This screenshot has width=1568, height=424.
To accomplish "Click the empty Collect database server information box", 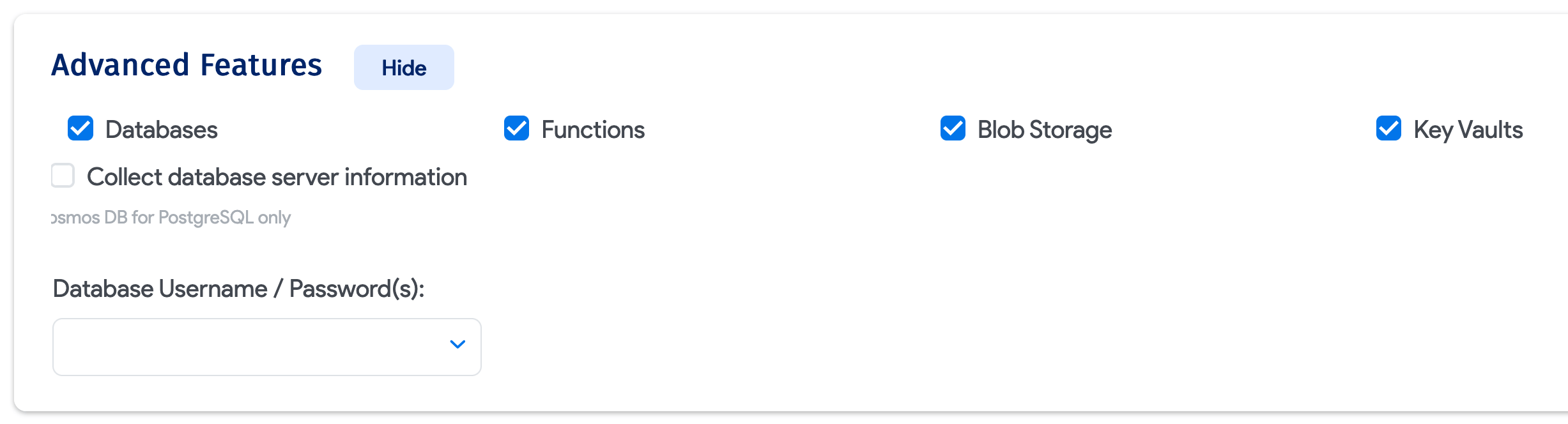I will click(62, 176).
